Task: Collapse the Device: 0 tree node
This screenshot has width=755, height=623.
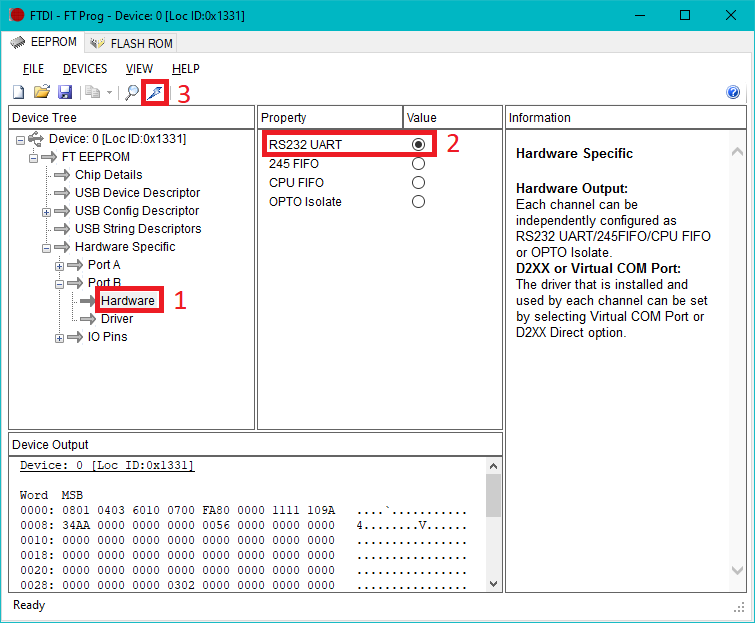Action: pos(20,140)
